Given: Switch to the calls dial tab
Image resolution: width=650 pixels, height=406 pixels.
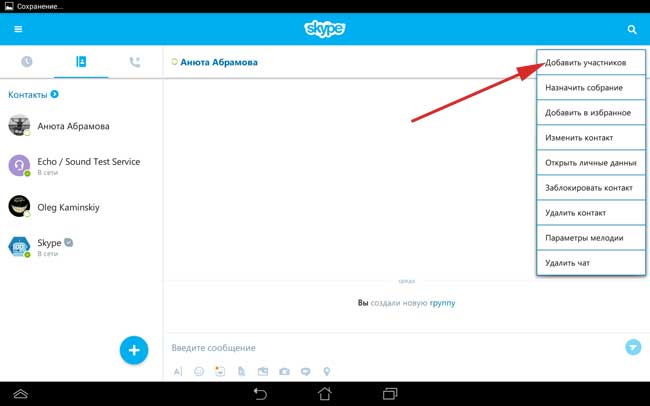Looking at the screenshot, I should coord(135,62).
